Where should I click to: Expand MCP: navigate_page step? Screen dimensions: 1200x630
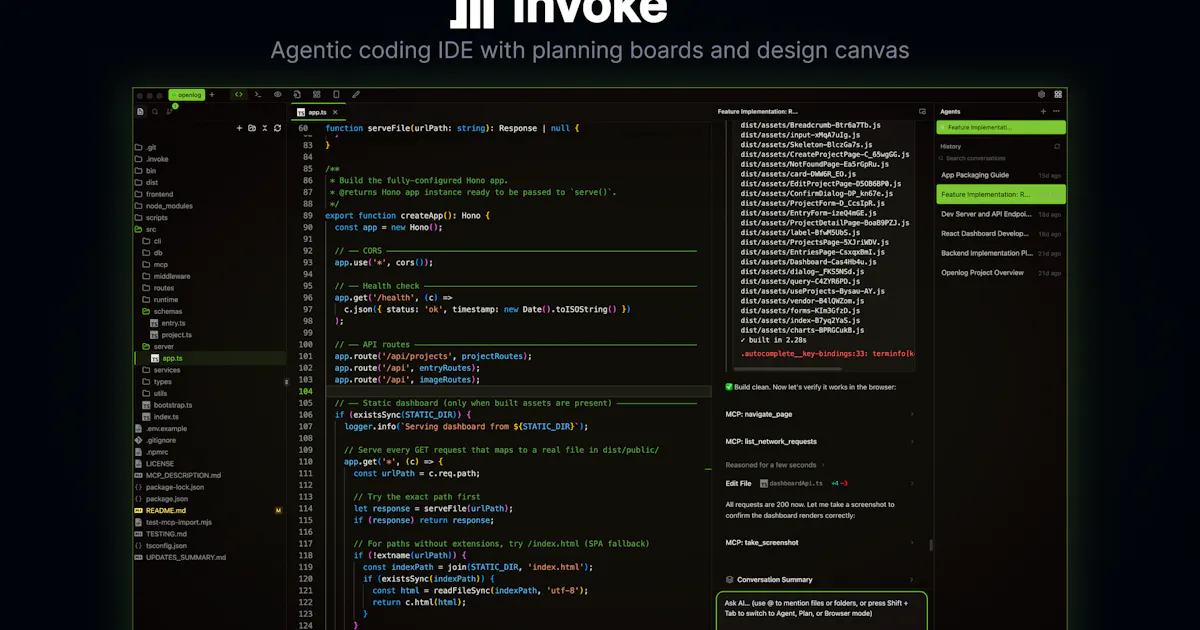pos(819,414)
